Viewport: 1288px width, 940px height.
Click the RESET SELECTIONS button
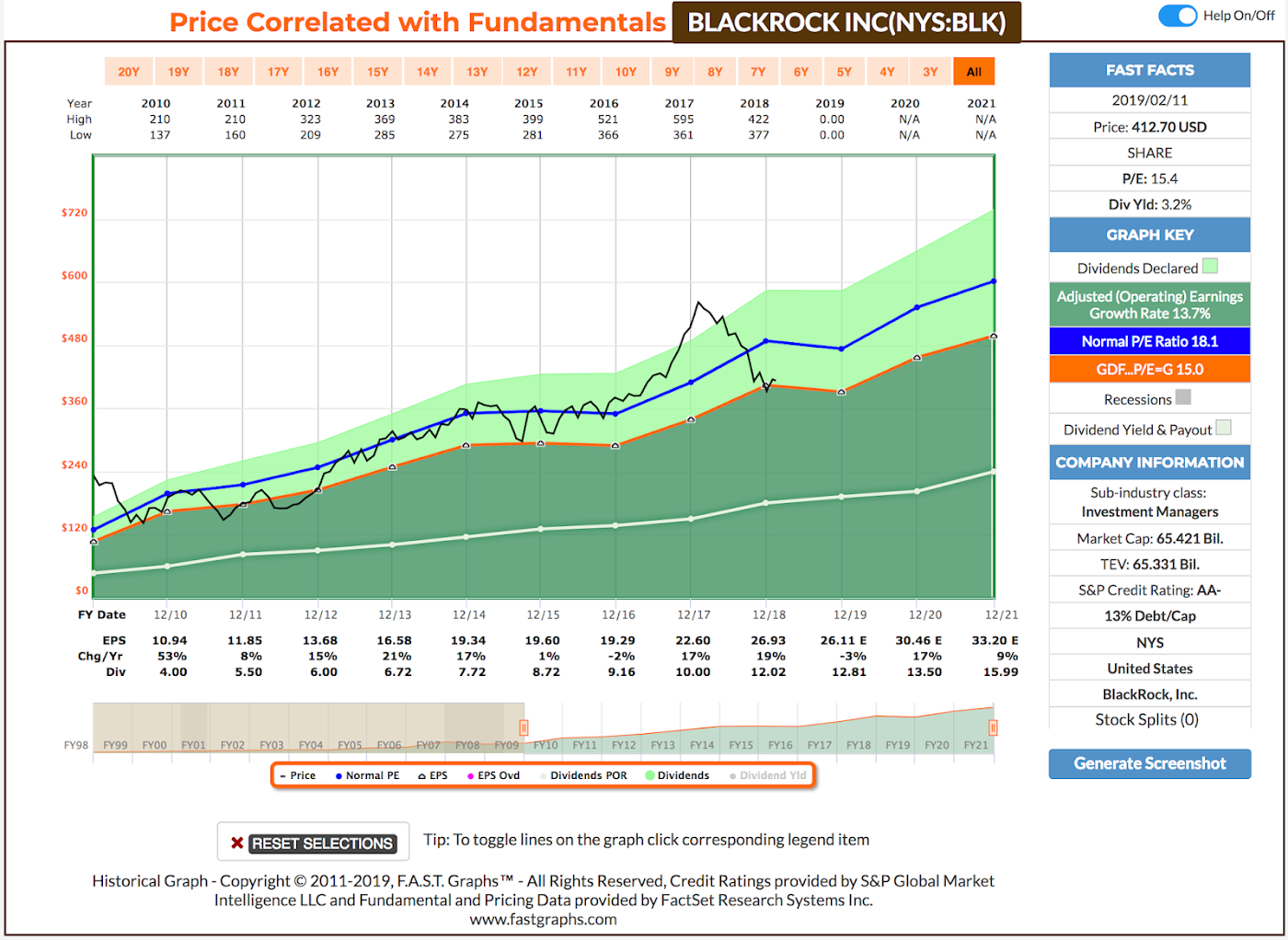click(314, 843)
